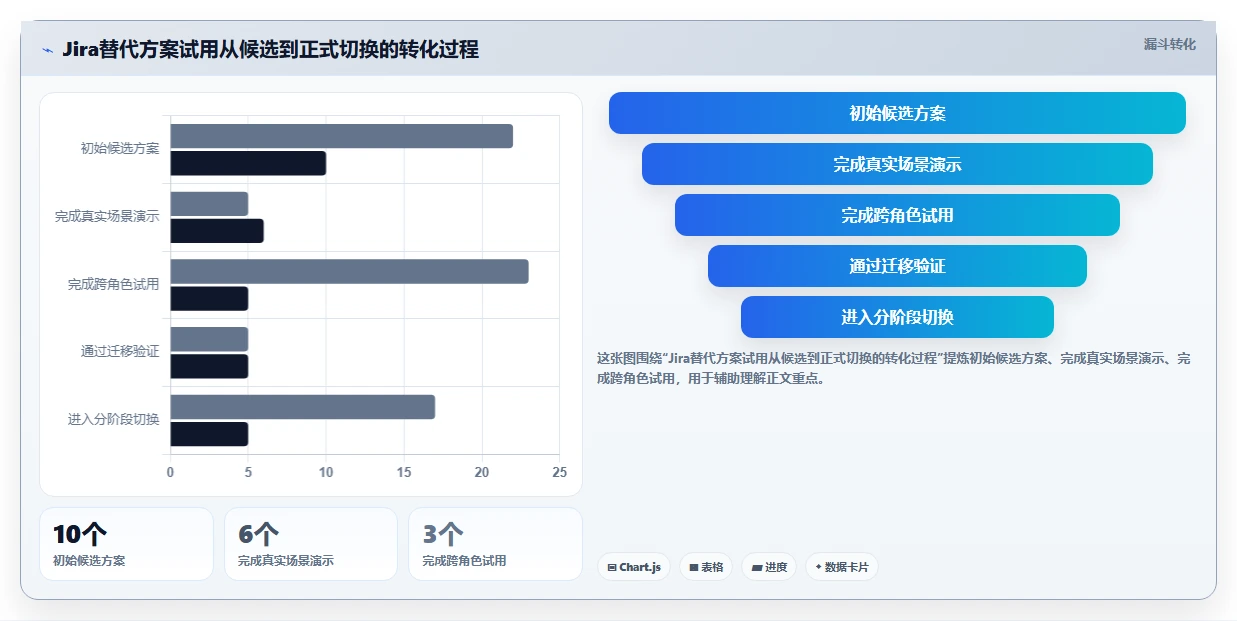The height and width of the screenshot is (621, 1237).
Task: Click the page title about Jira替代方案
Action: 270,49
